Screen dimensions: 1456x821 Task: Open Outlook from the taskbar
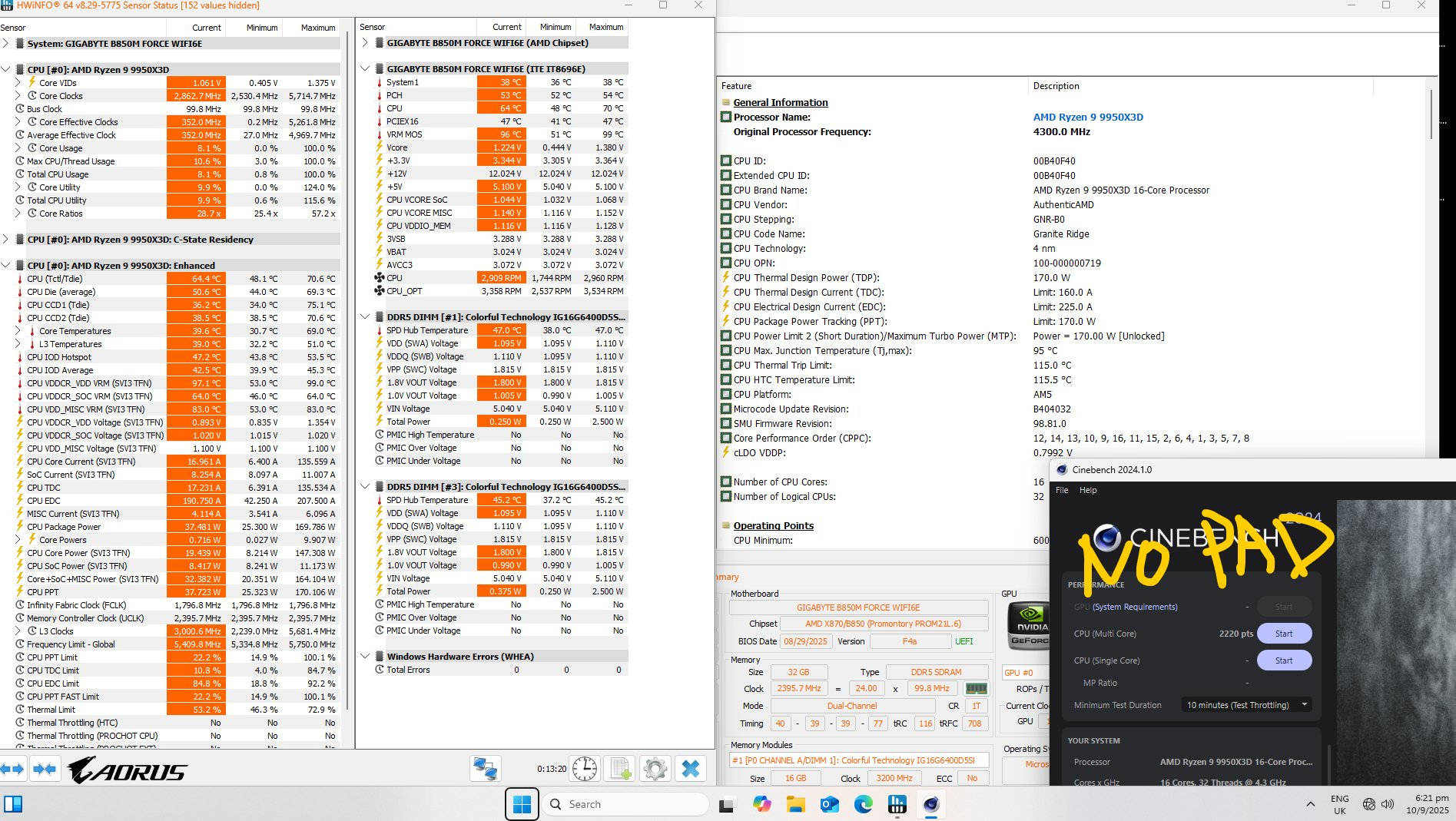[x=829, y=804]
